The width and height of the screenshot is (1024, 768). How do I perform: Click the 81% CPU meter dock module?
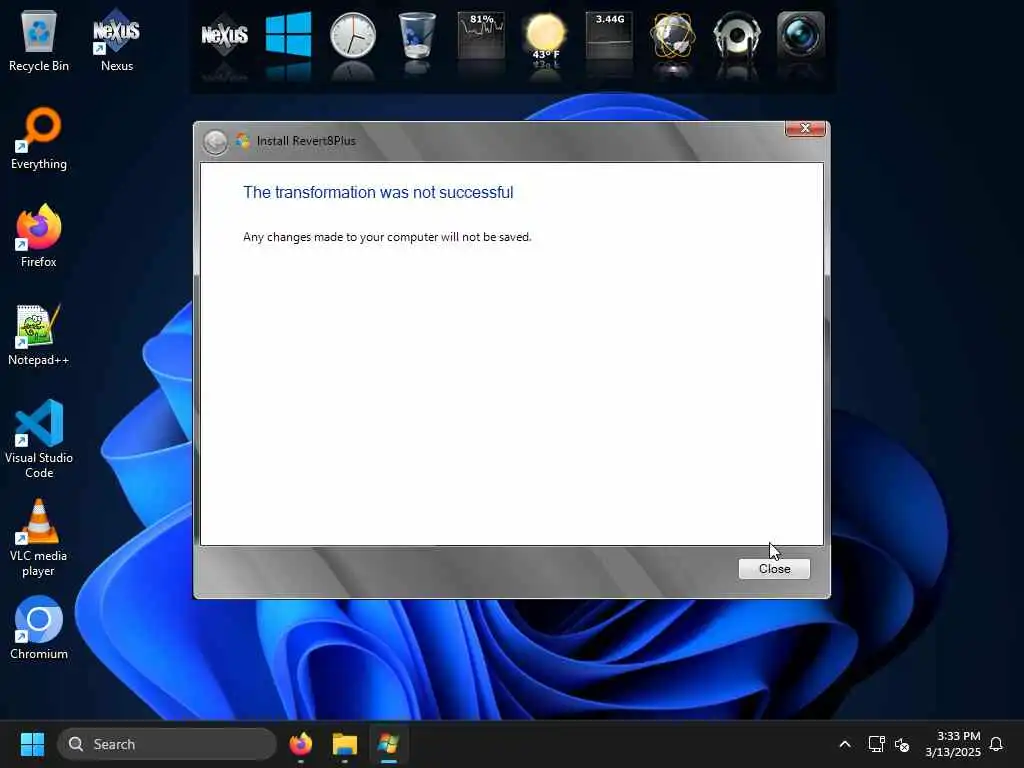point(481,35)
